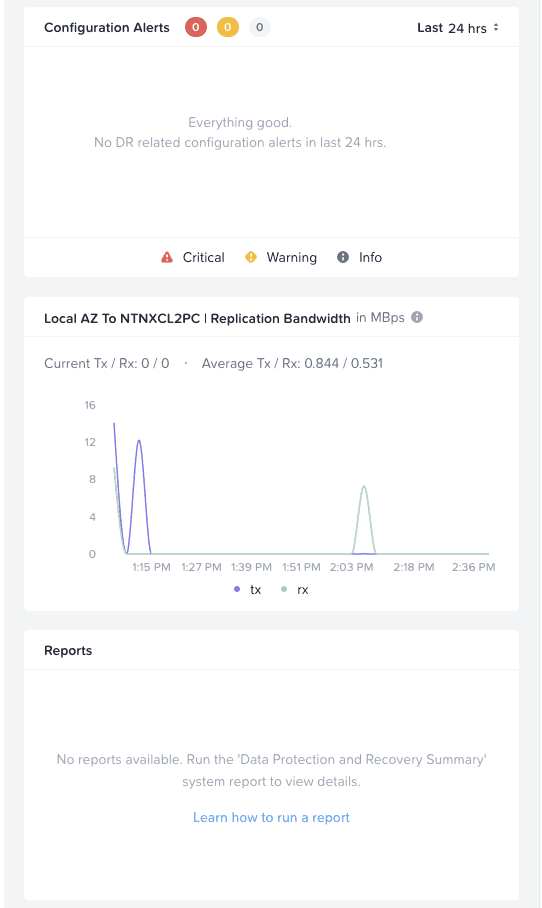542x908 pixels.
Task: Click the Critical legend label
Action: pyautogui.click(x=204, y=257)
